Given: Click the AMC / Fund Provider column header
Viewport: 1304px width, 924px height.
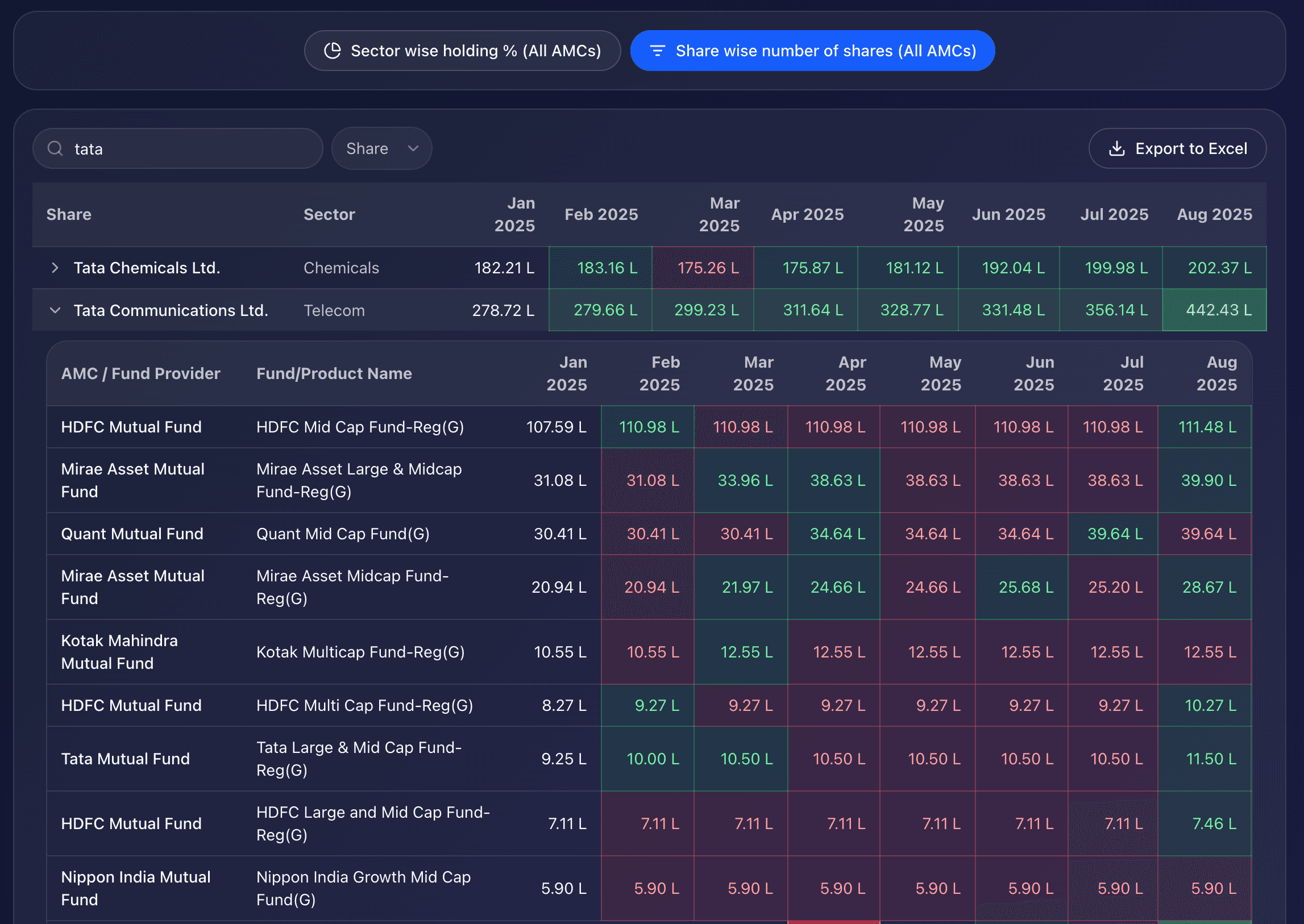Looking at the screenshot, I should [x=140, y=373].
